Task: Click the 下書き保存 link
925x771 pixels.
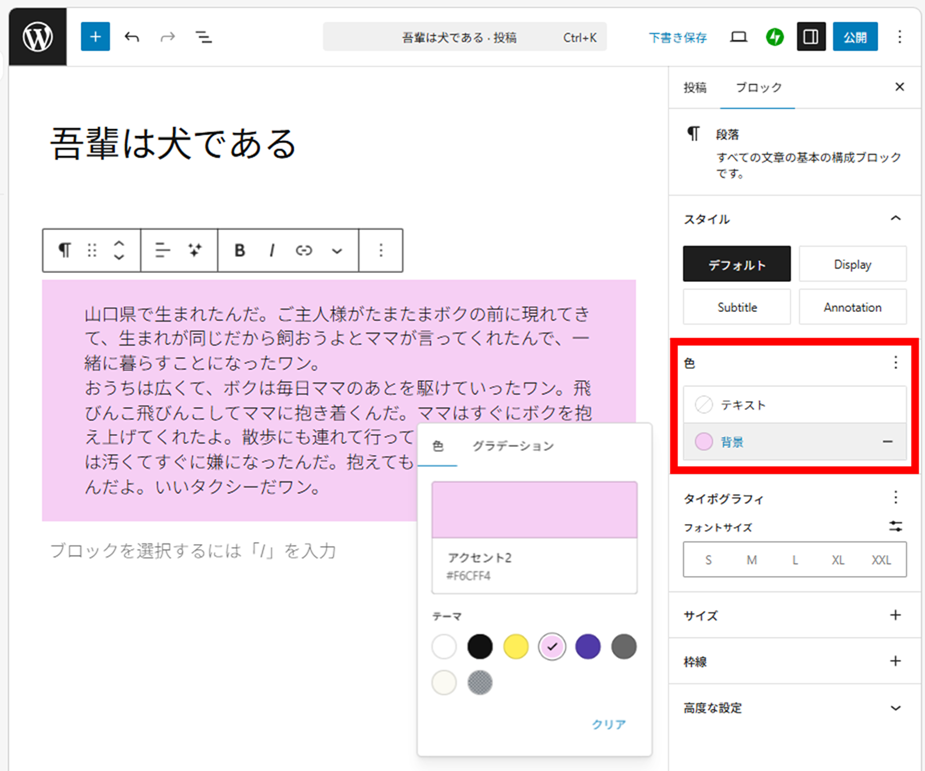Action: tap(677, 37)
